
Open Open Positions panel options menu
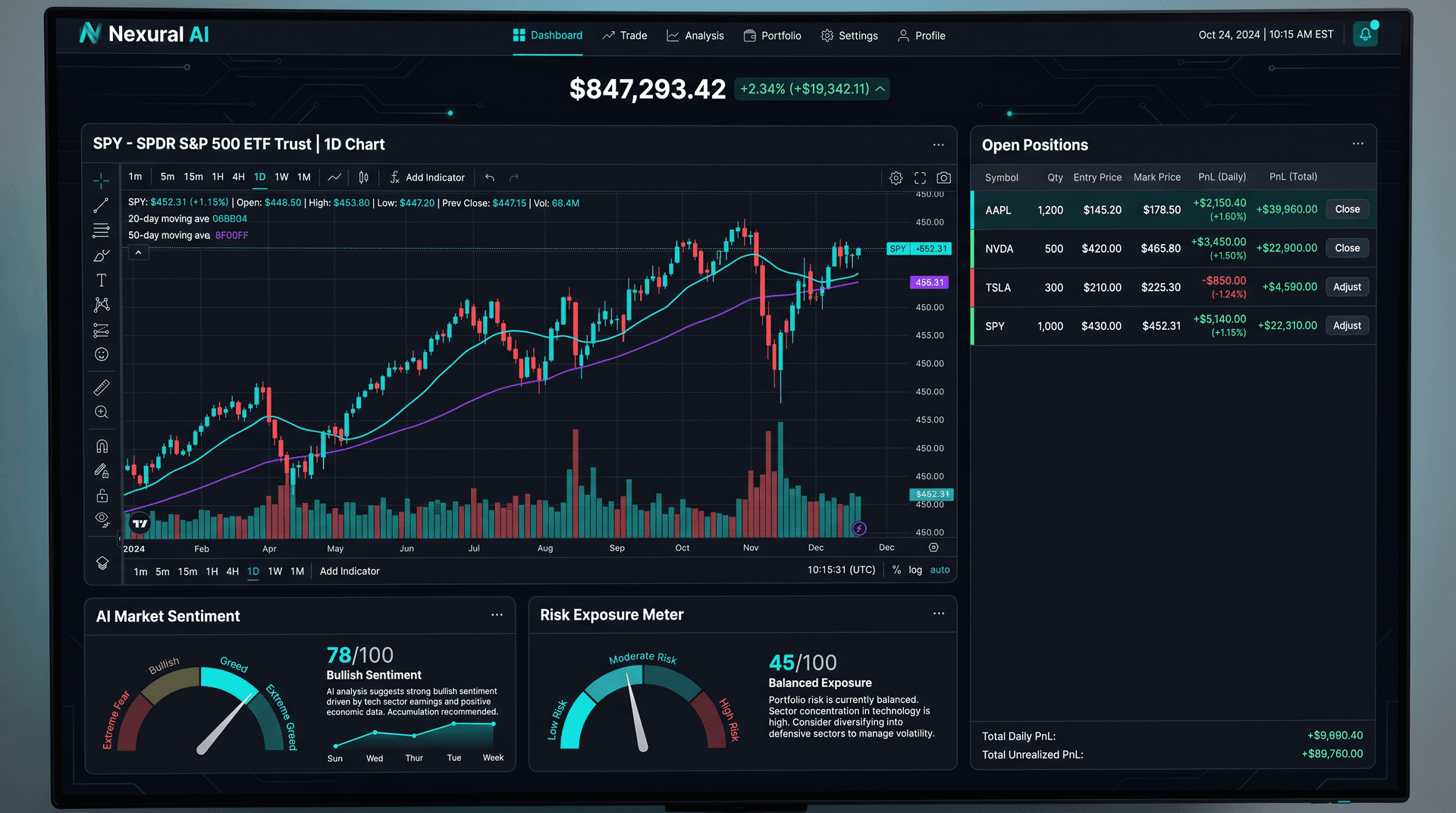(x=1357, y=143)
